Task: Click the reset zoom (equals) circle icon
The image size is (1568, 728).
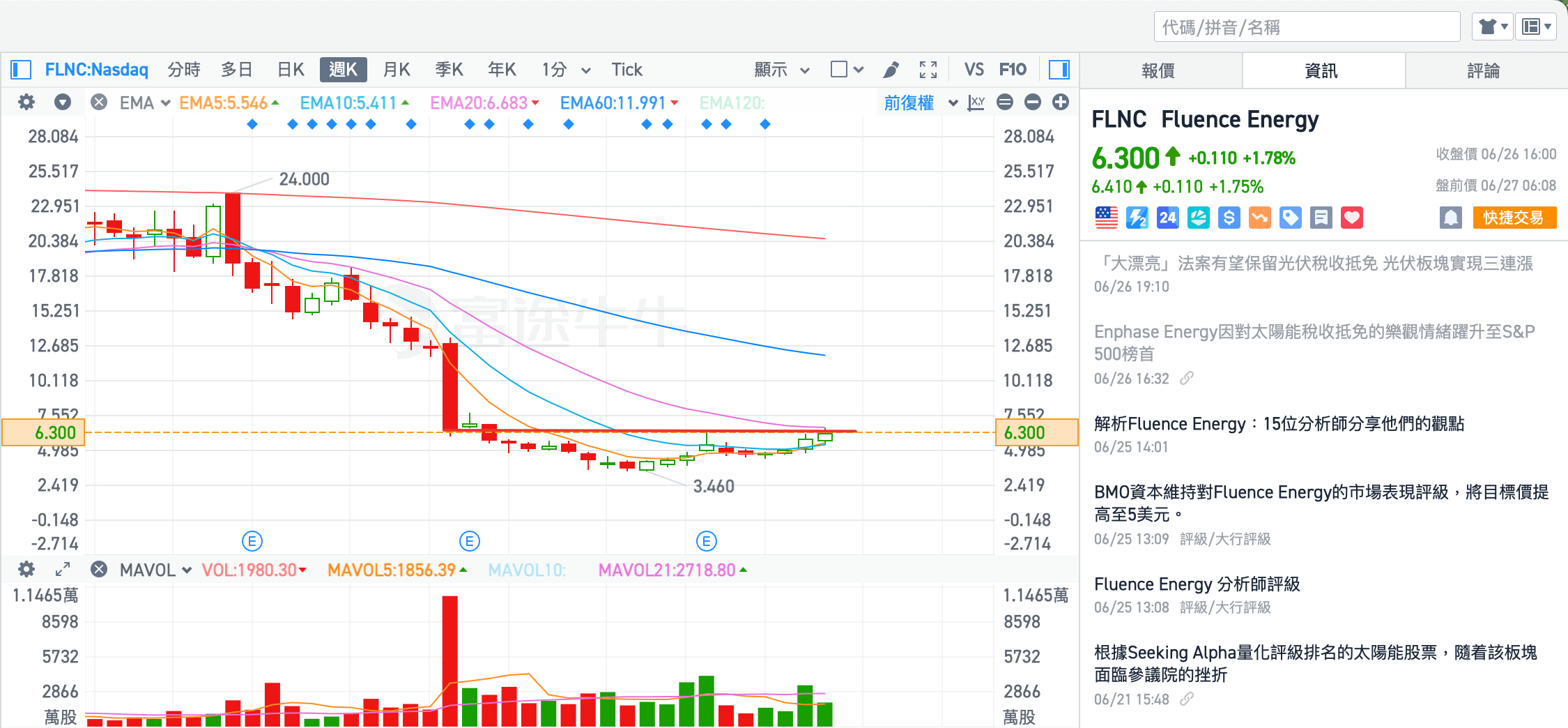Action: pos(1005,103)
